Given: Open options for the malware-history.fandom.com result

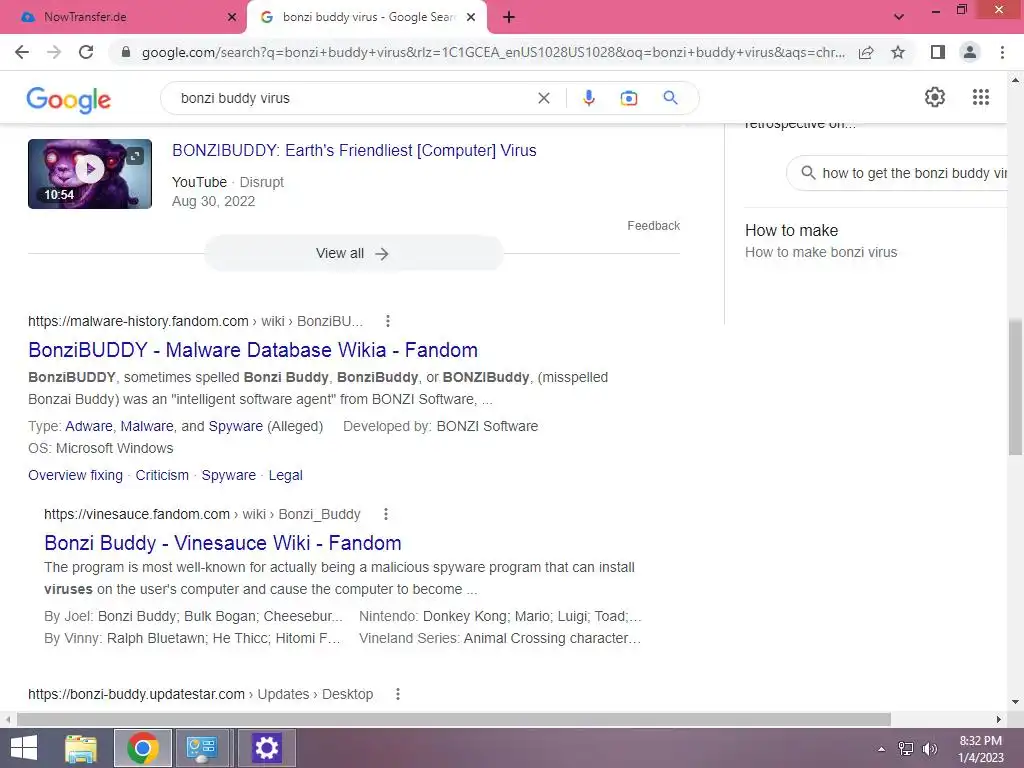Looking at the screenshot, I should (x=388, y=321).
